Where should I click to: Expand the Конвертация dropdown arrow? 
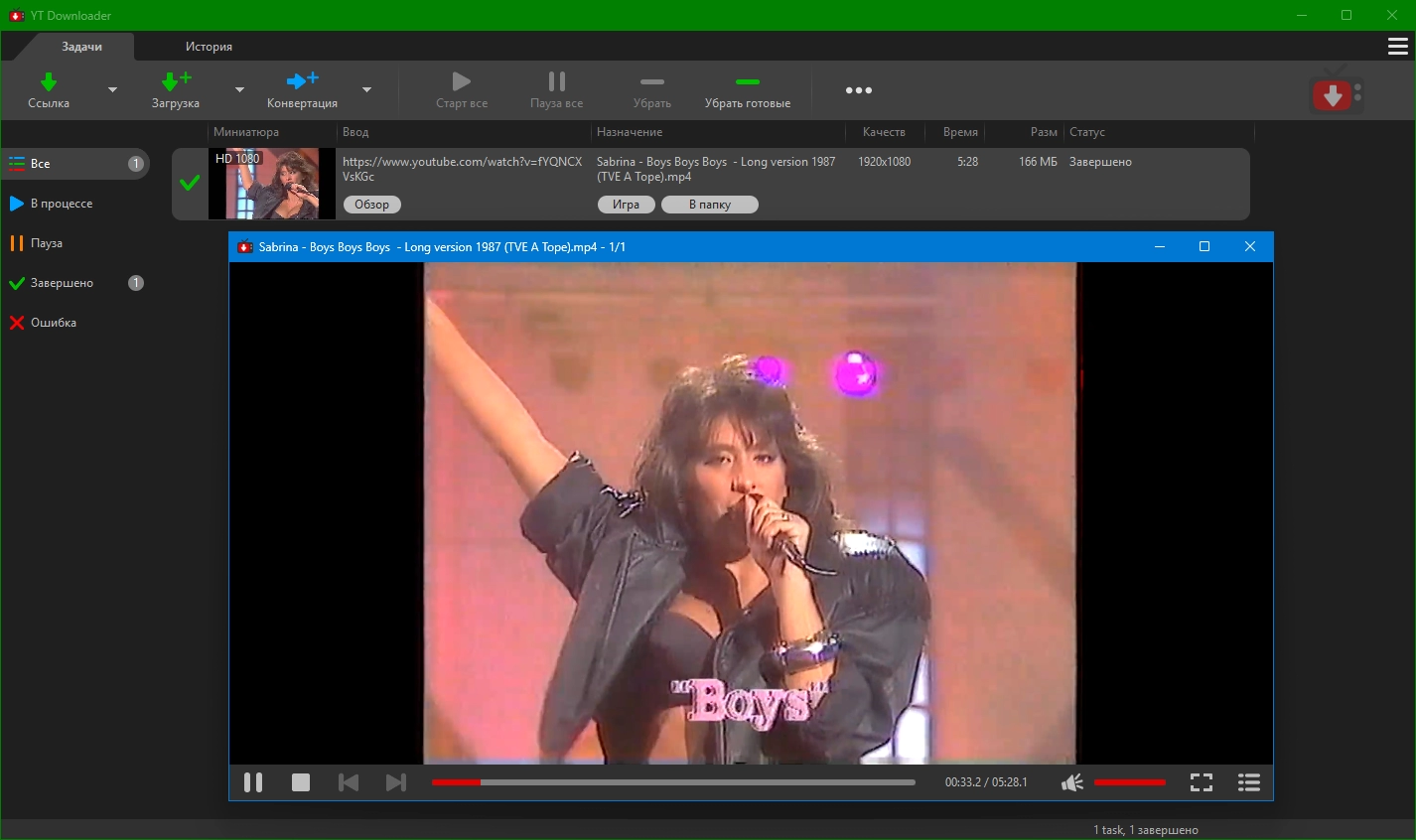[x=366, y=90]
